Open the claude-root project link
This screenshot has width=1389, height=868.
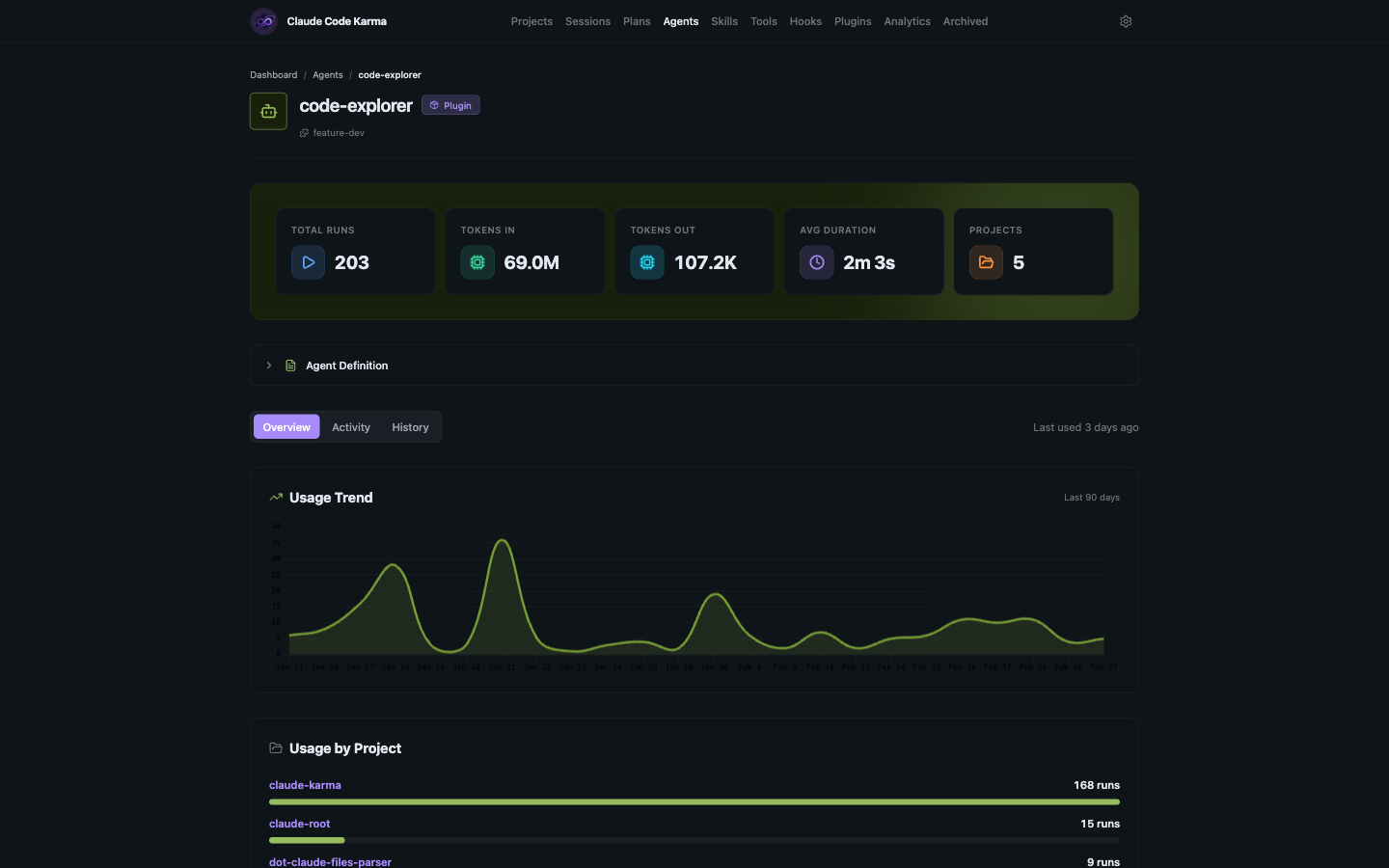tap(299, 824)
